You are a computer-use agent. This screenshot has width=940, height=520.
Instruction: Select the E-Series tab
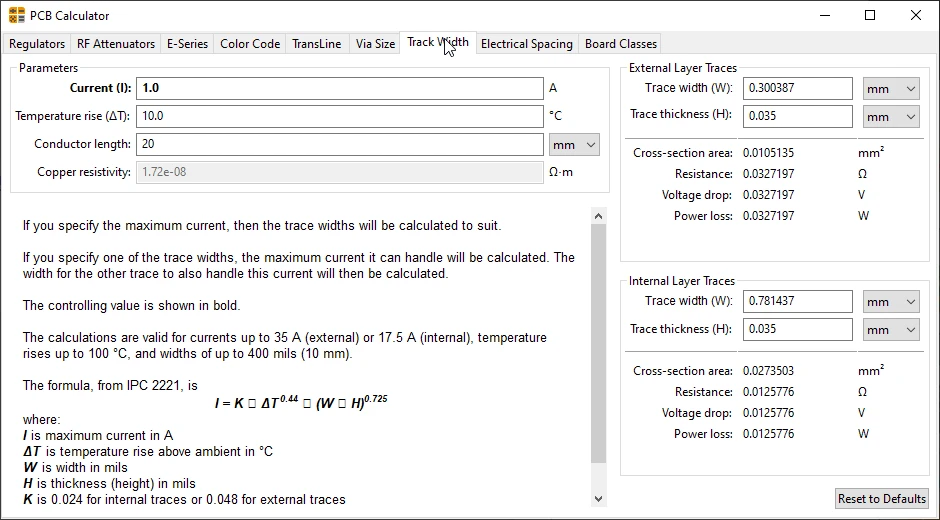tap(187, 44)
